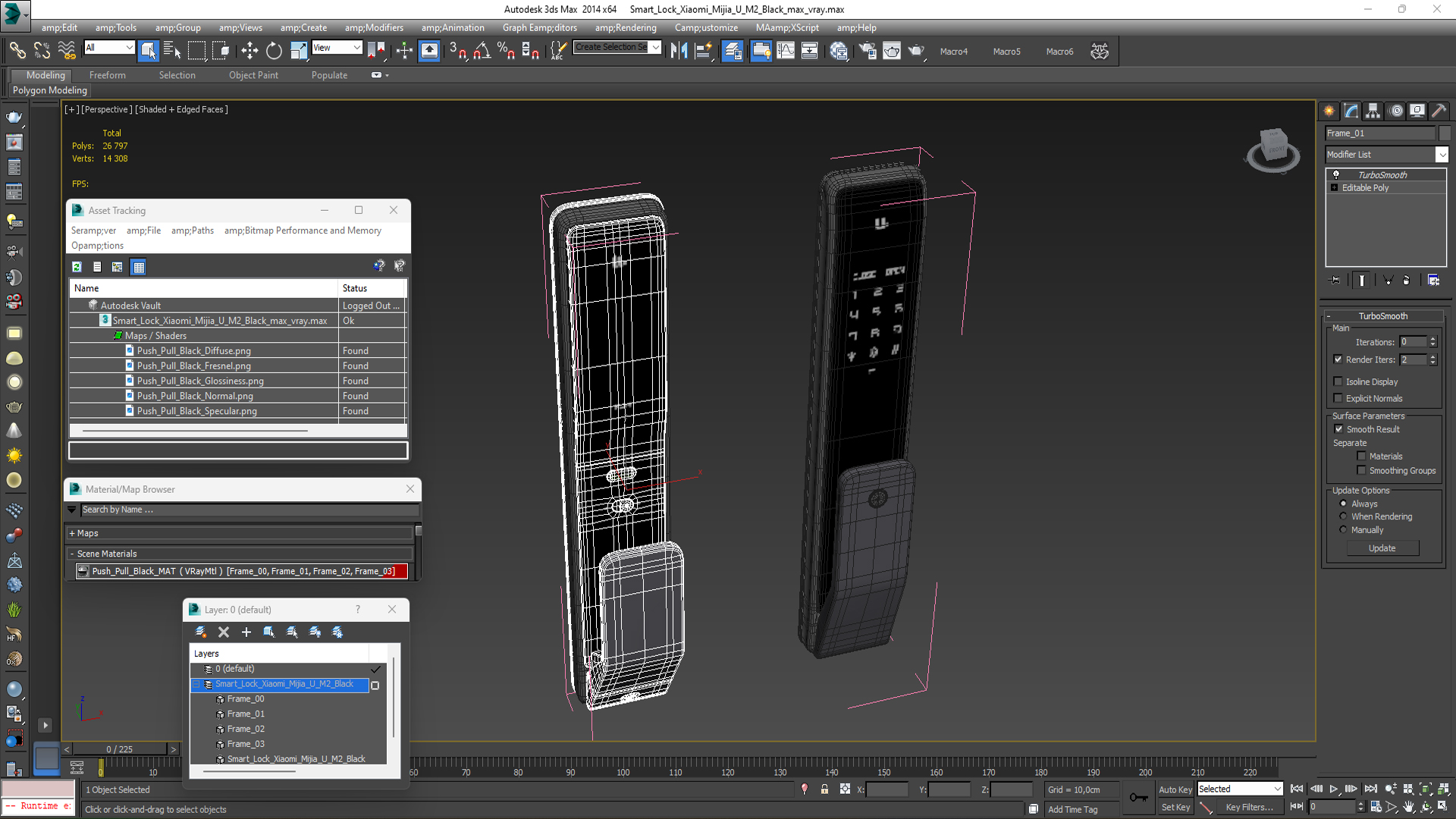Switch to the Freeform ribbon tab
Screen dimensions: 1456x819
[107, 75]
